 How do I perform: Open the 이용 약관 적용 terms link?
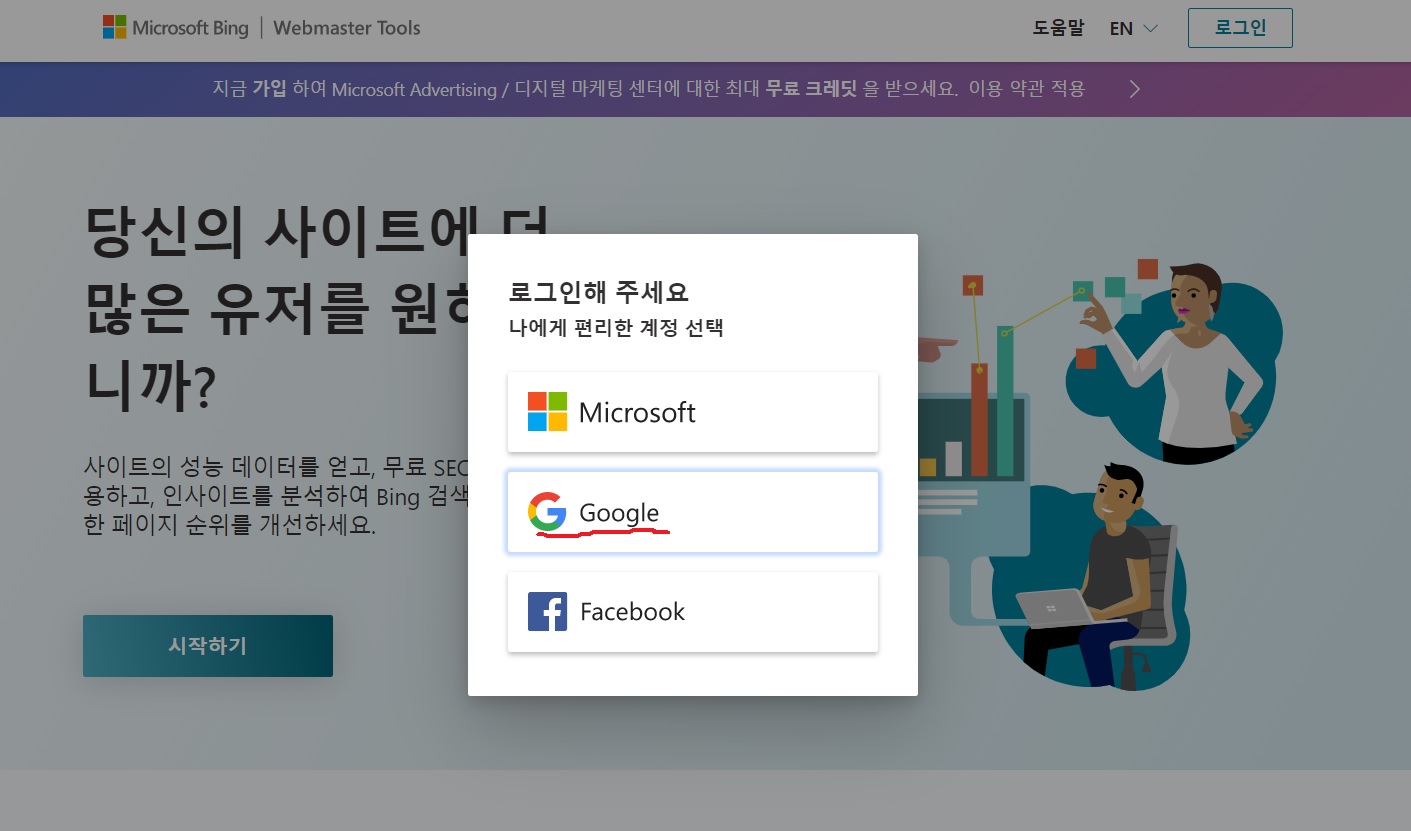(x=1026, y=89)
